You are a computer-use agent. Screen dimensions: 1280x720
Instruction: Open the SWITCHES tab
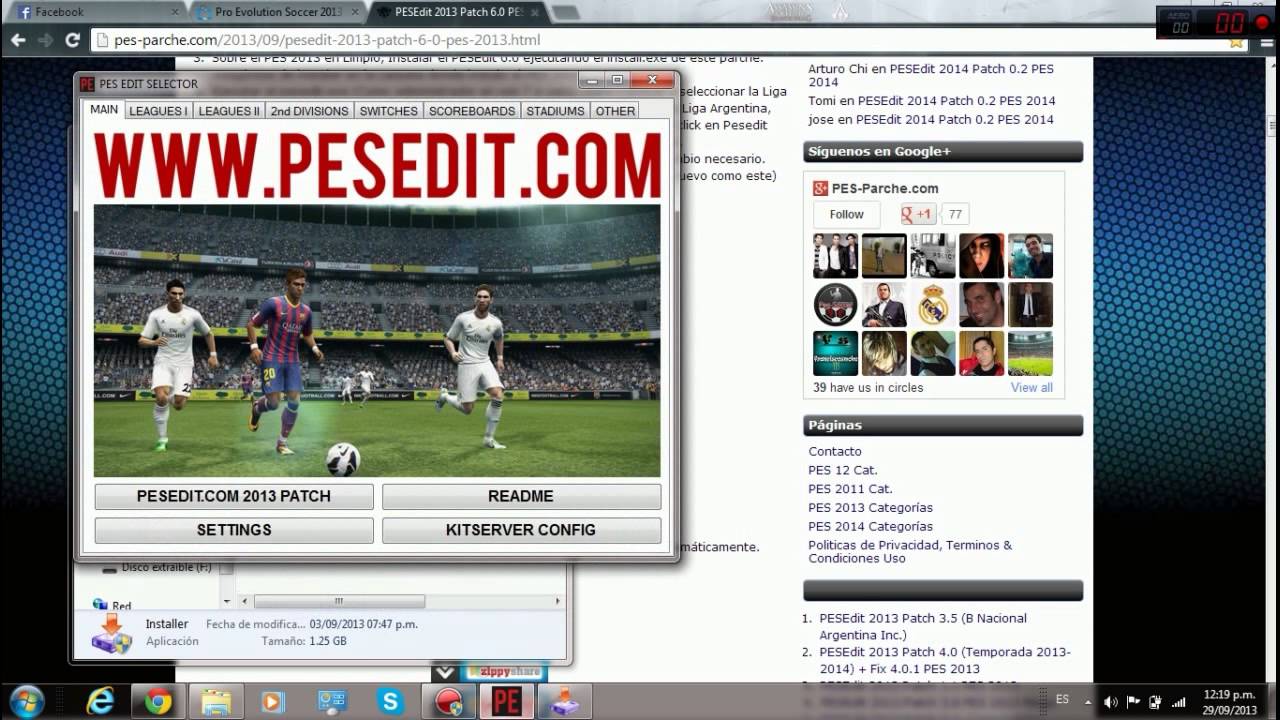pyautogui.click(x=388, y=111)
